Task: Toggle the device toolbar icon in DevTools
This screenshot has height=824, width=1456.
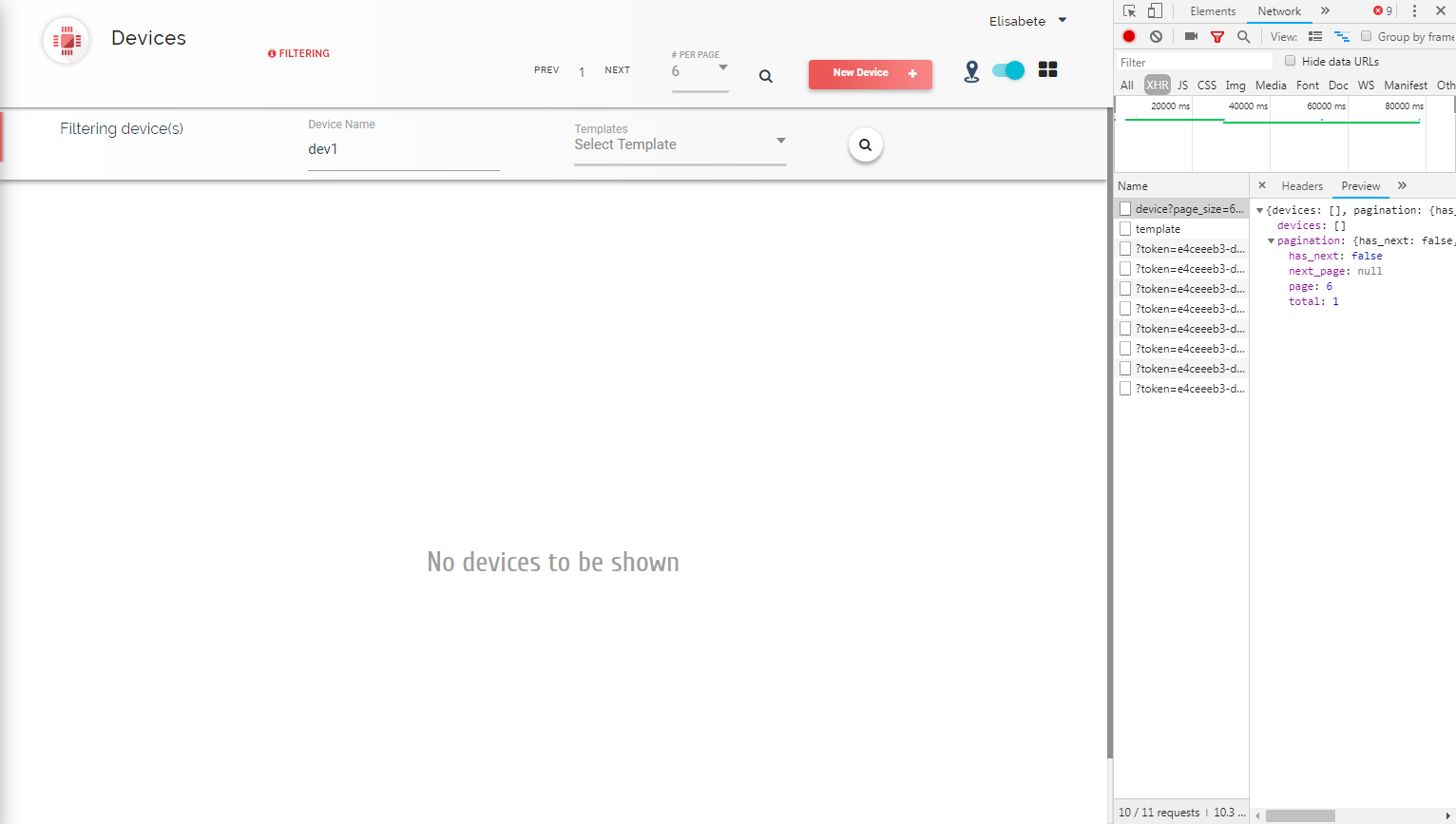Action: click(x=1155, y=11)
